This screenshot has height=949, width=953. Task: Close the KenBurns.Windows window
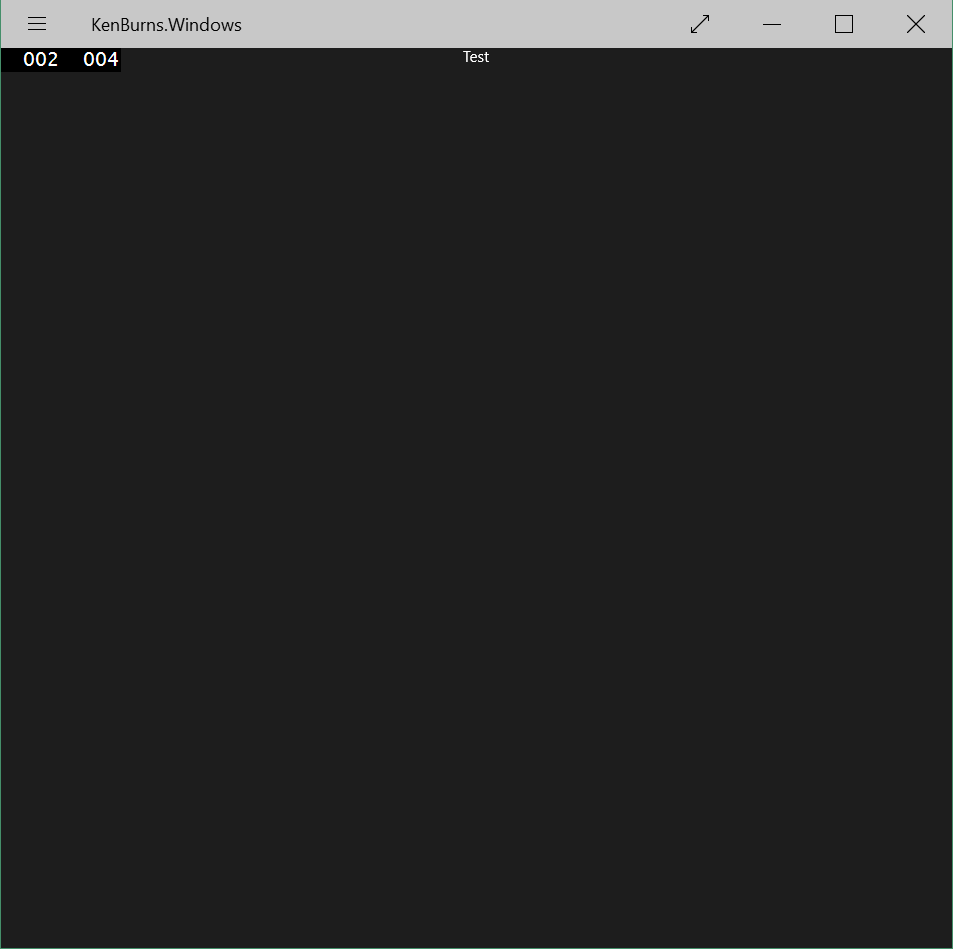pyautogui.click(x=916, y=24)
